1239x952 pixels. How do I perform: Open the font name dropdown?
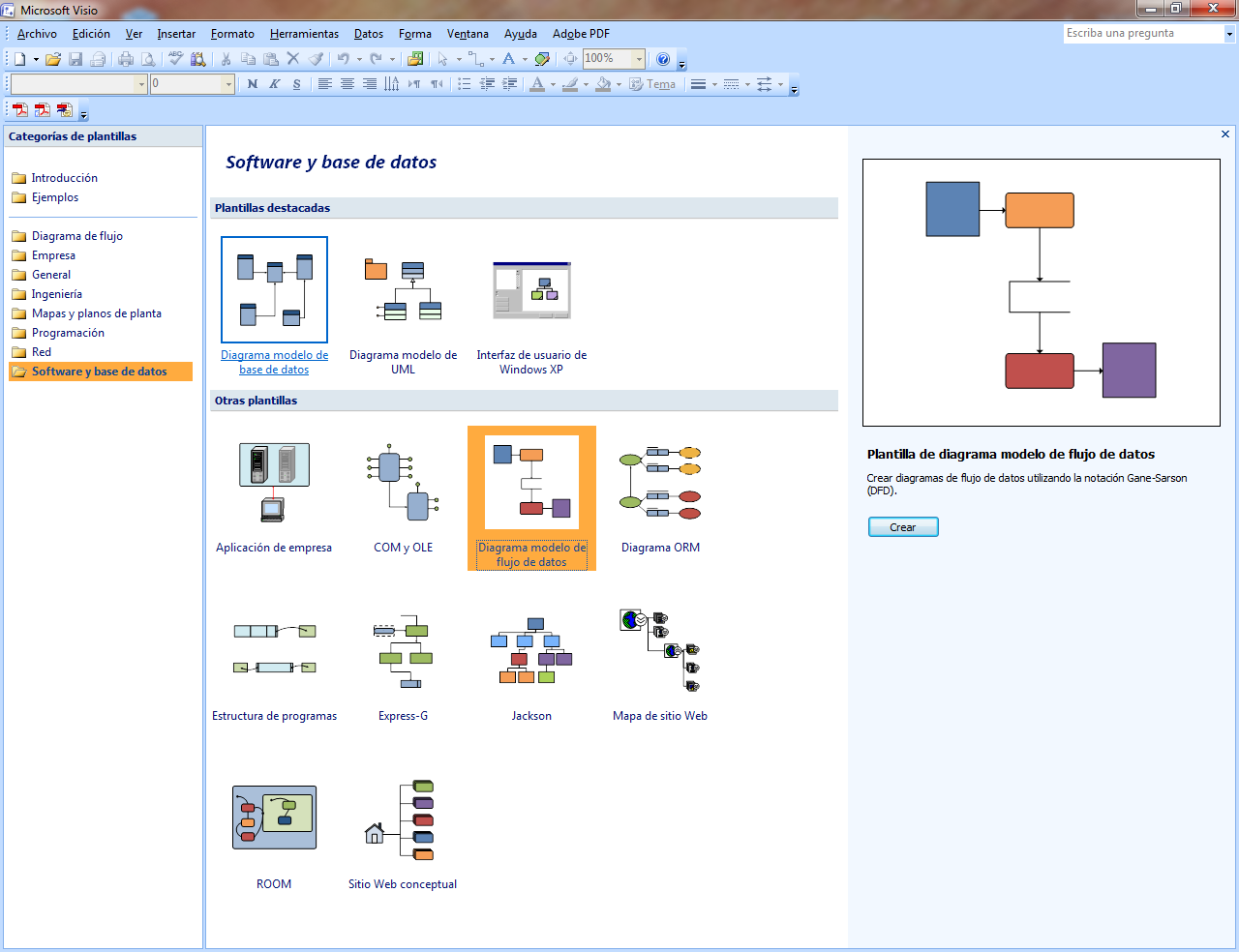point(141,84)
